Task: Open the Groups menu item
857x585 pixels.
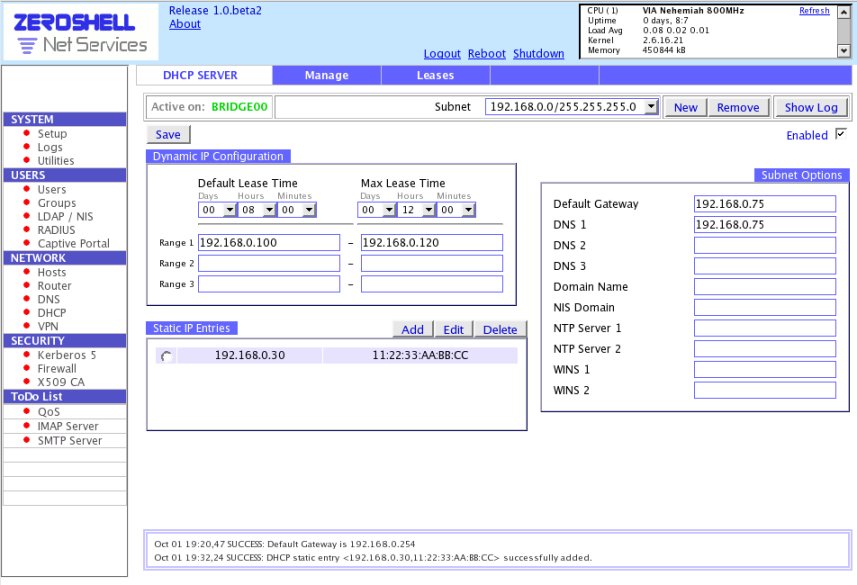Action: coord(57,203)
